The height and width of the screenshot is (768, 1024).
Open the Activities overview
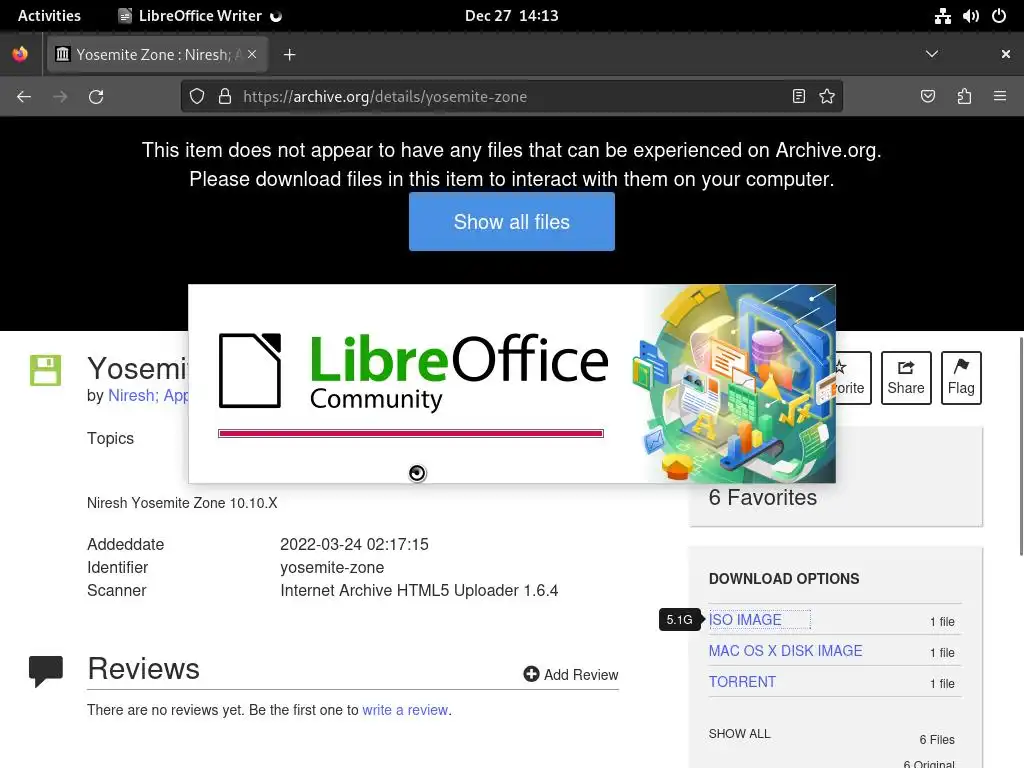(49, 16)
